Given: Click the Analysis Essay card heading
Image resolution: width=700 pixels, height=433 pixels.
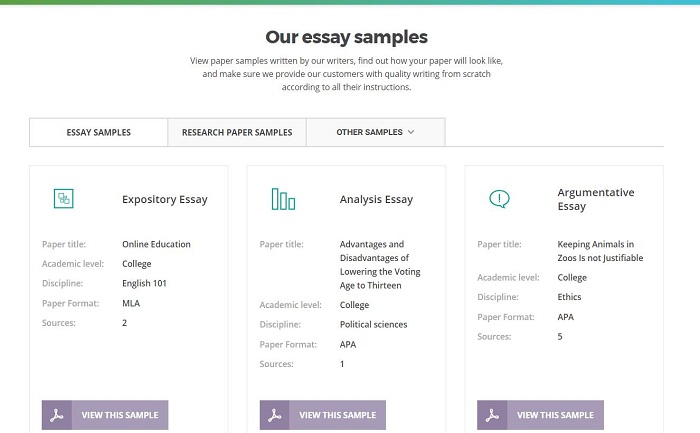Looking at the screenshot, I should 376,200.
